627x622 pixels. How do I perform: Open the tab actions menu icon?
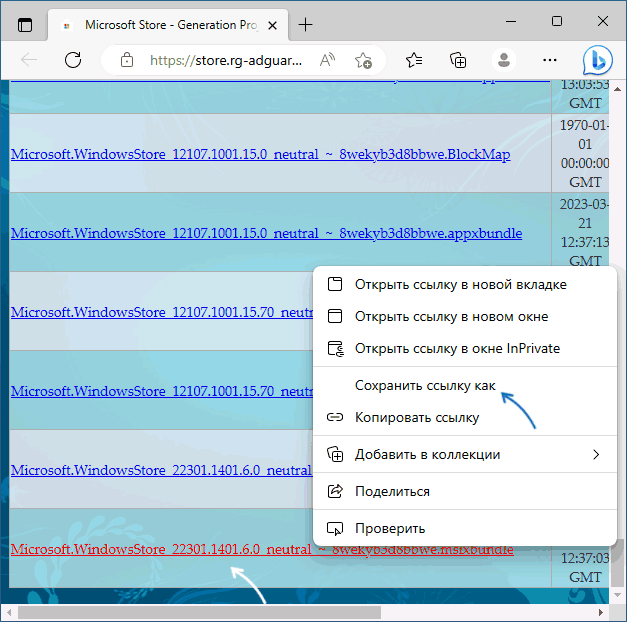click(x=25, y=25)
